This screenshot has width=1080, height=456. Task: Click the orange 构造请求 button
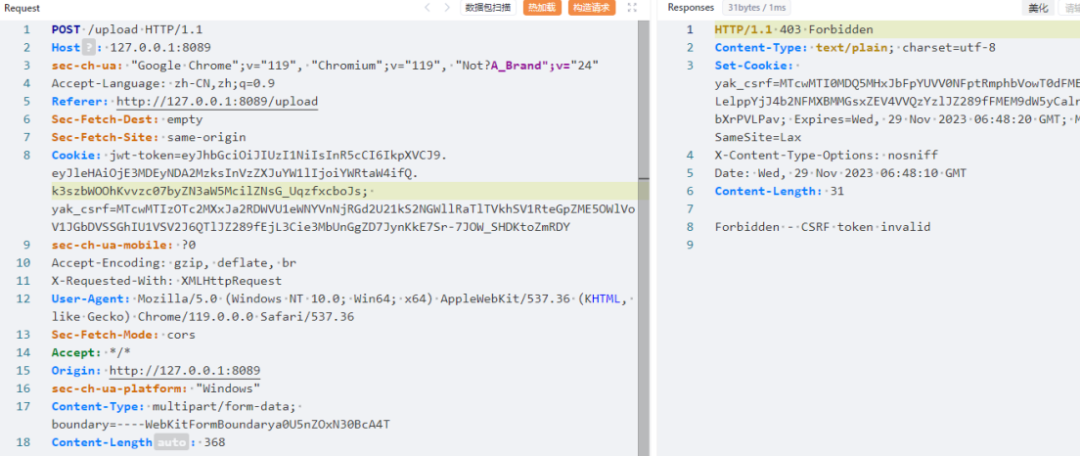592,8
